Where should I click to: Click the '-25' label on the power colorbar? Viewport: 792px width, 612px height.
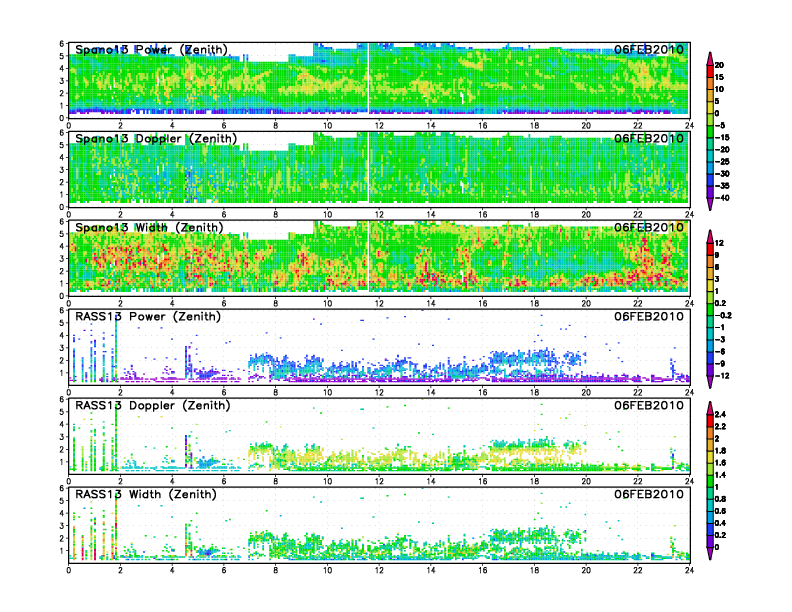722,162
